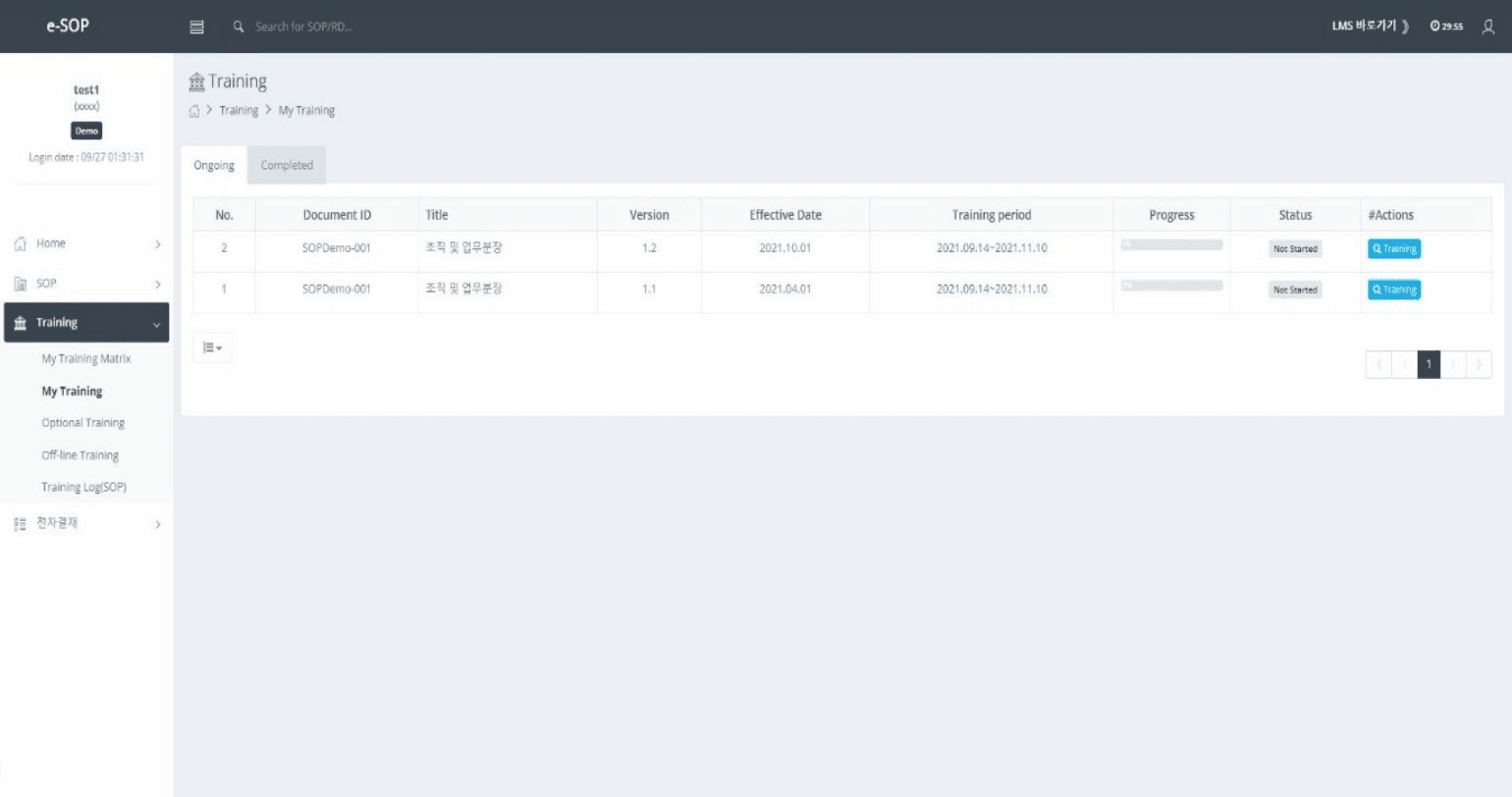Viewport: 1512px width, 797px height.
Task: Click the home icon in breadcrumb
Action: [x=194, y=111]
